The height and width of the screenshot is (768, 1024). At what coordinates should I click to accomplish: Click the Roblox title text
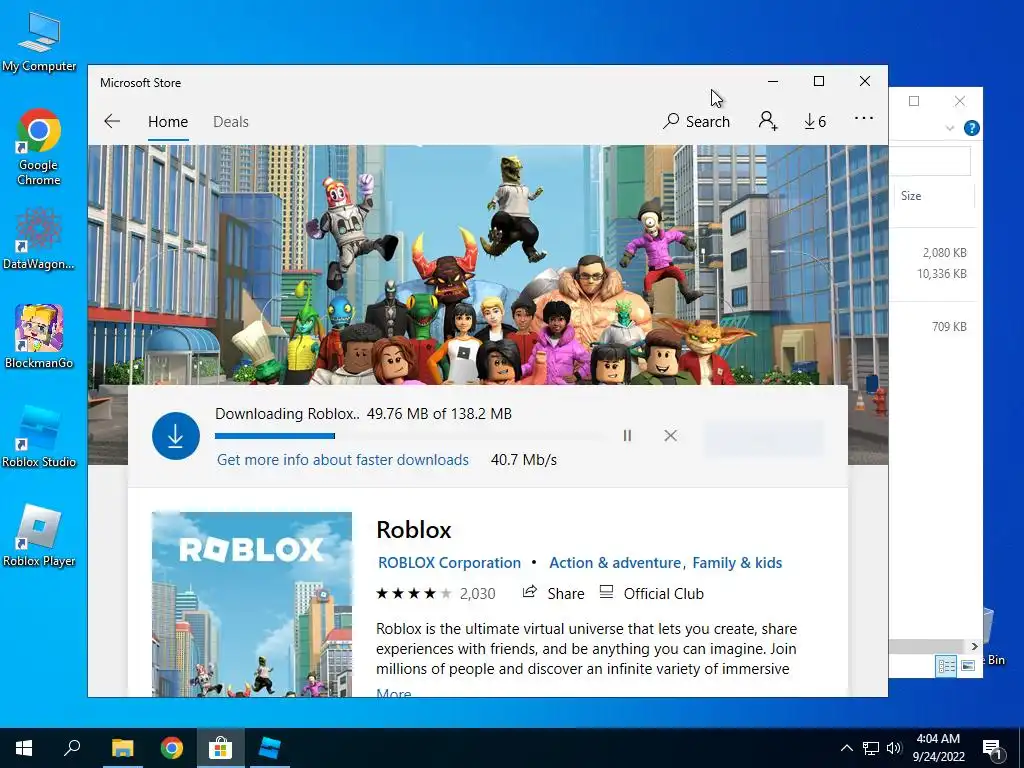[414, 530]
